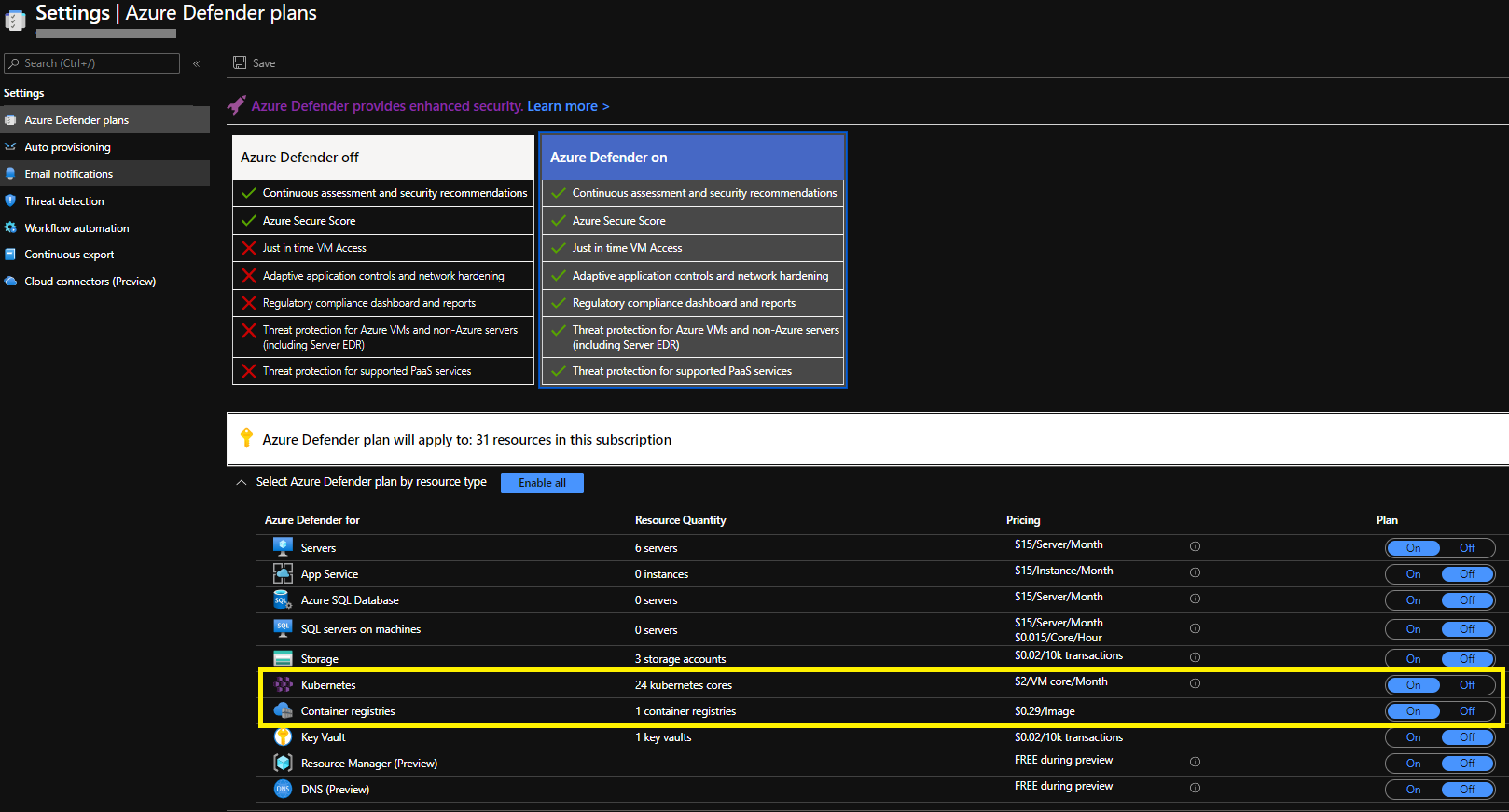Click the Cloud connectors cloud icon

[10, 281]
